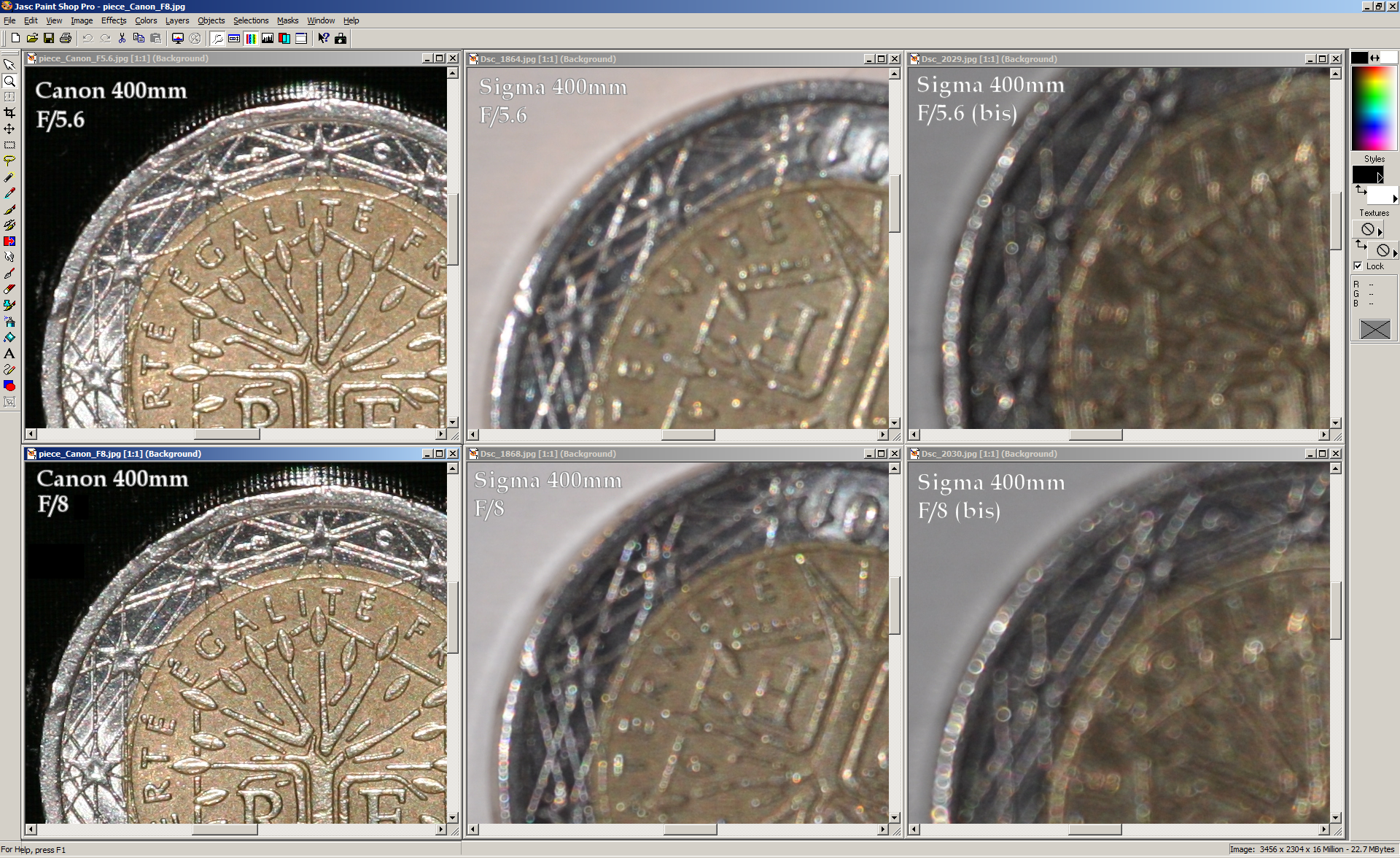This screenshot has height=858, width=1400.
Task: Select the Dropper tool
Action: pos(9,193)
